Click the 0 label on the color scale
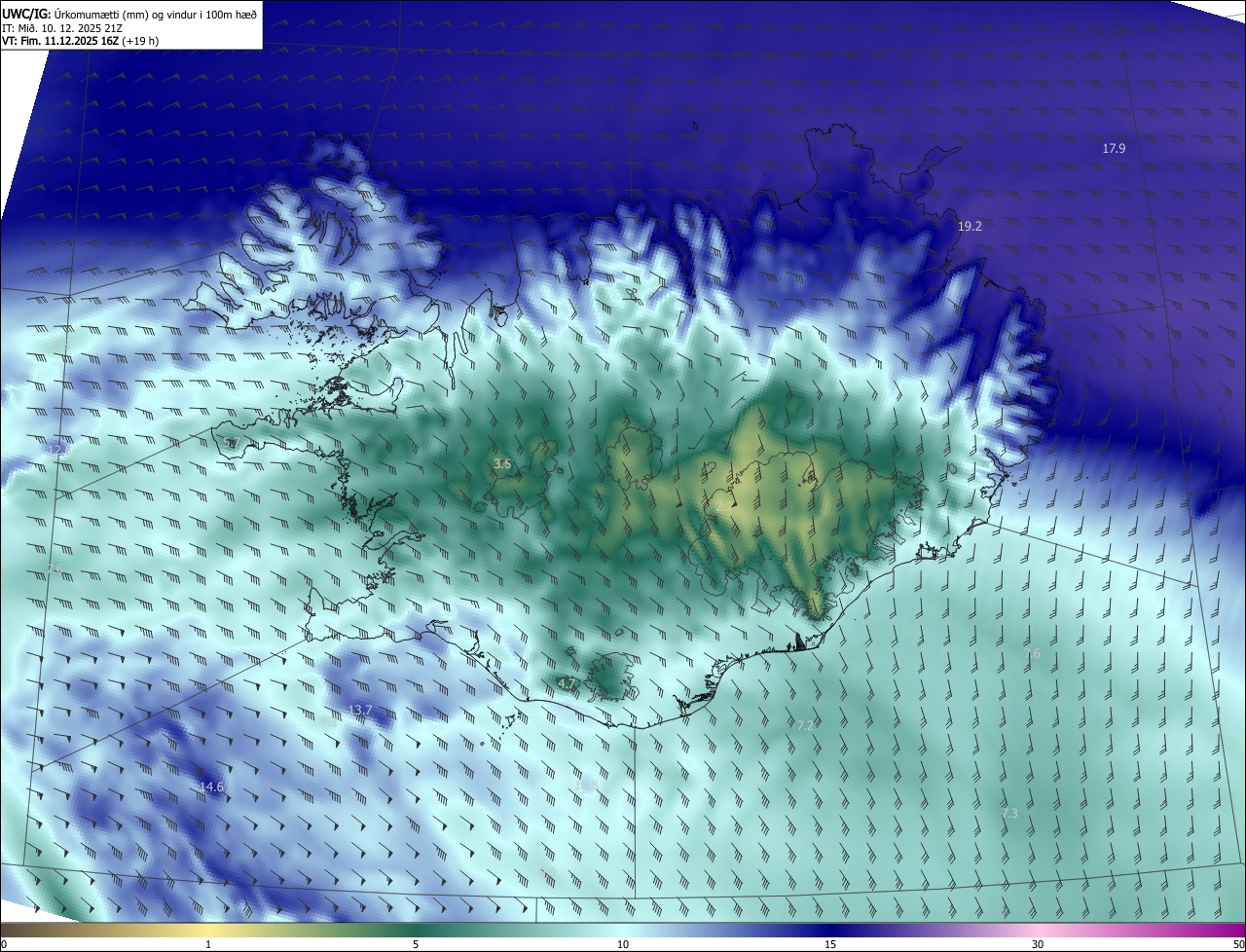This screenshot has height=952, width=1246. click(x=4, y=944)
